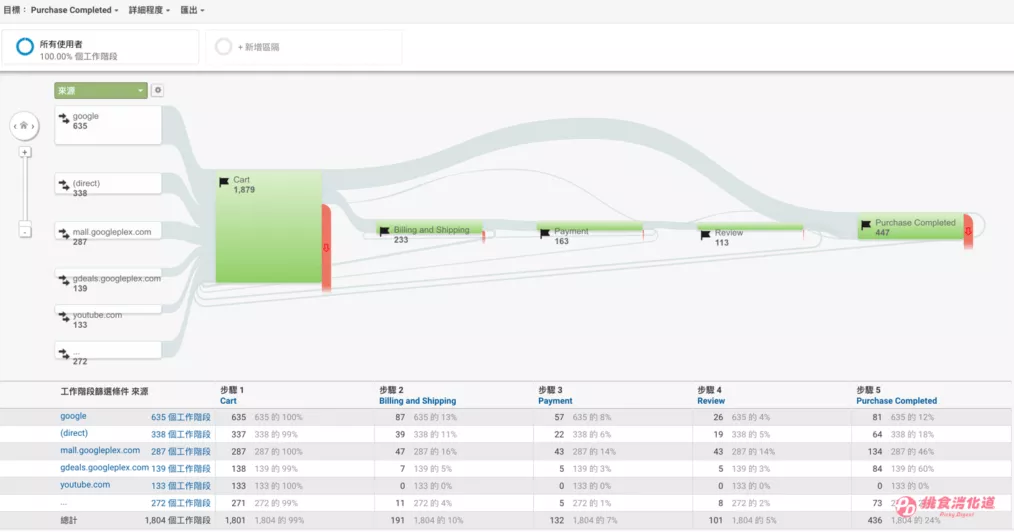Image resolution: width=1014 pixels, height=532 pixels.
Task: Click the '1,804 的 10%' total cell
Action: [x=438, y=520]
